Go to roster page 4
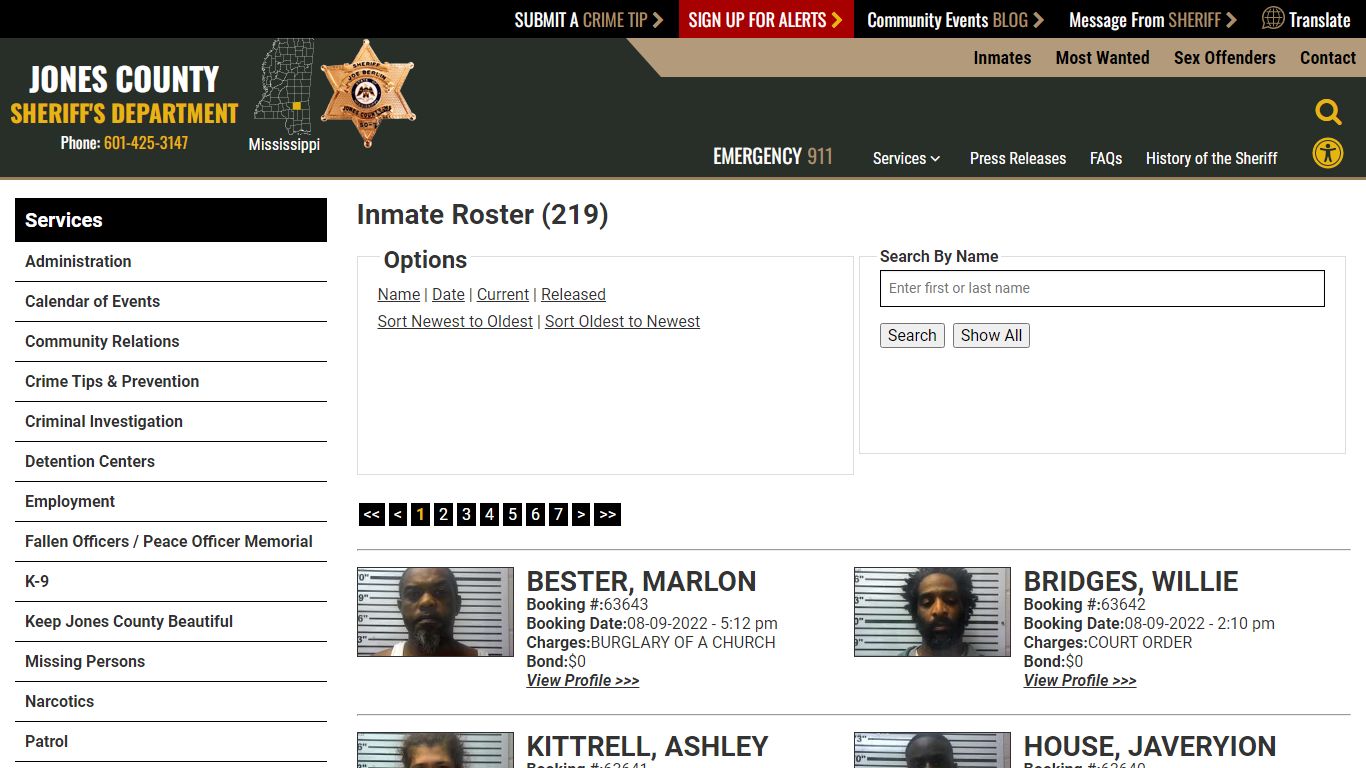This screenshot has height=768, width=1366. click(x=489, y=514)
